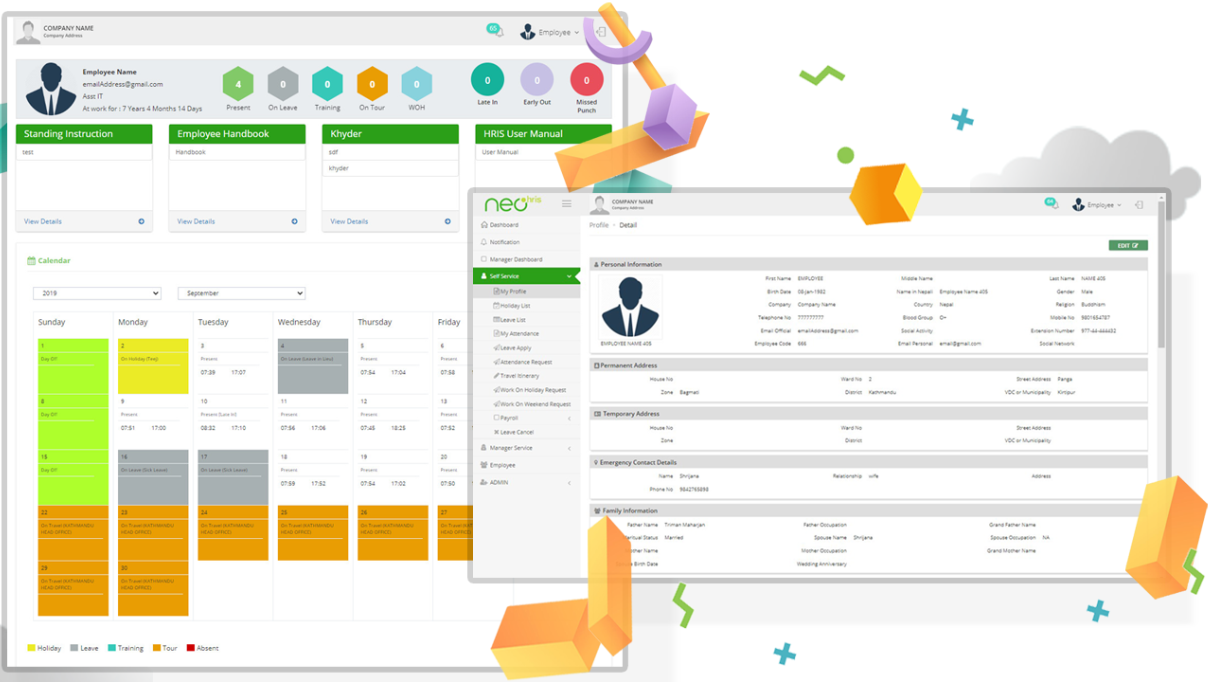1230x682 pixels.
Task: Click the On Leave count hexagon
Action: pos(283,84)
